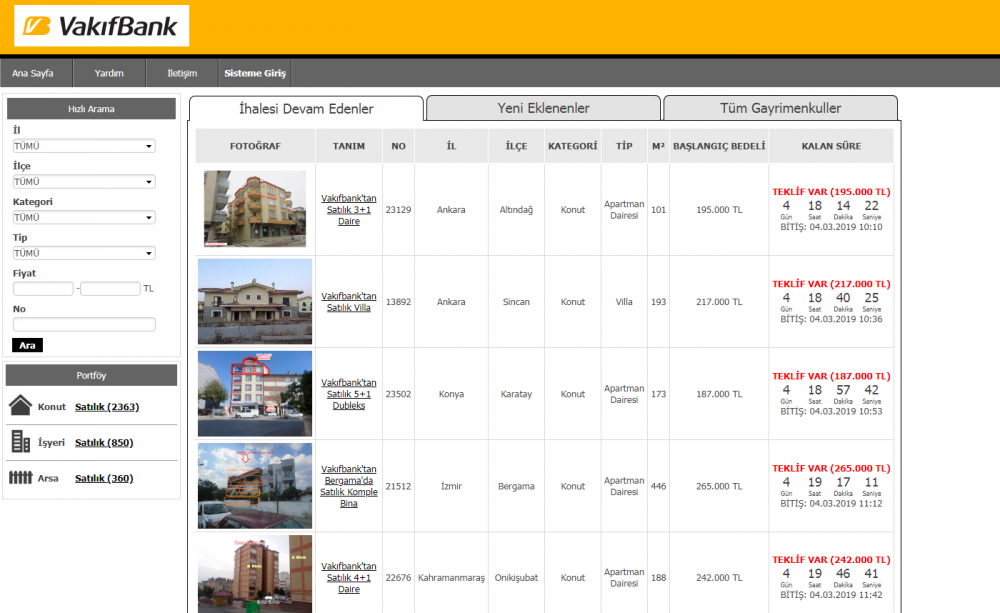
Task: Click TEKLİF VAR (242.000 TL) text
Action: 832,559
